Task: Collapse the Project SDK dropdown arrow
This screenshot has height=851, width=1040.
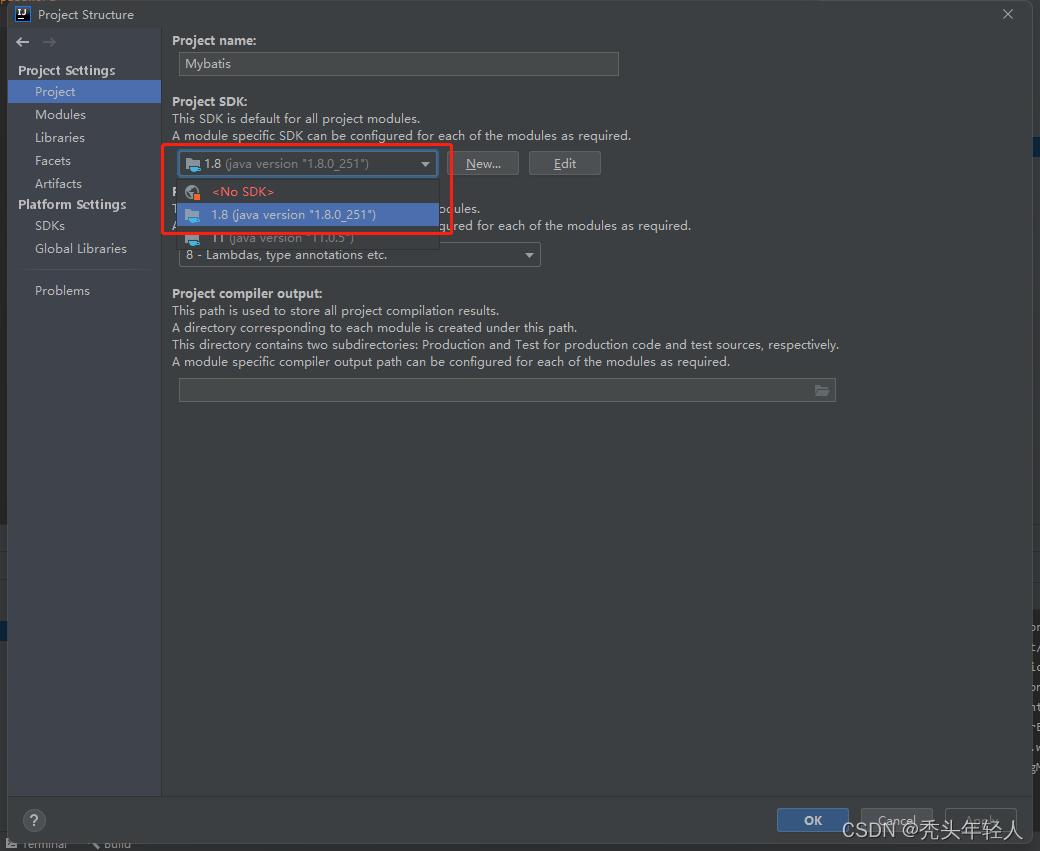Action: (425, 164)
